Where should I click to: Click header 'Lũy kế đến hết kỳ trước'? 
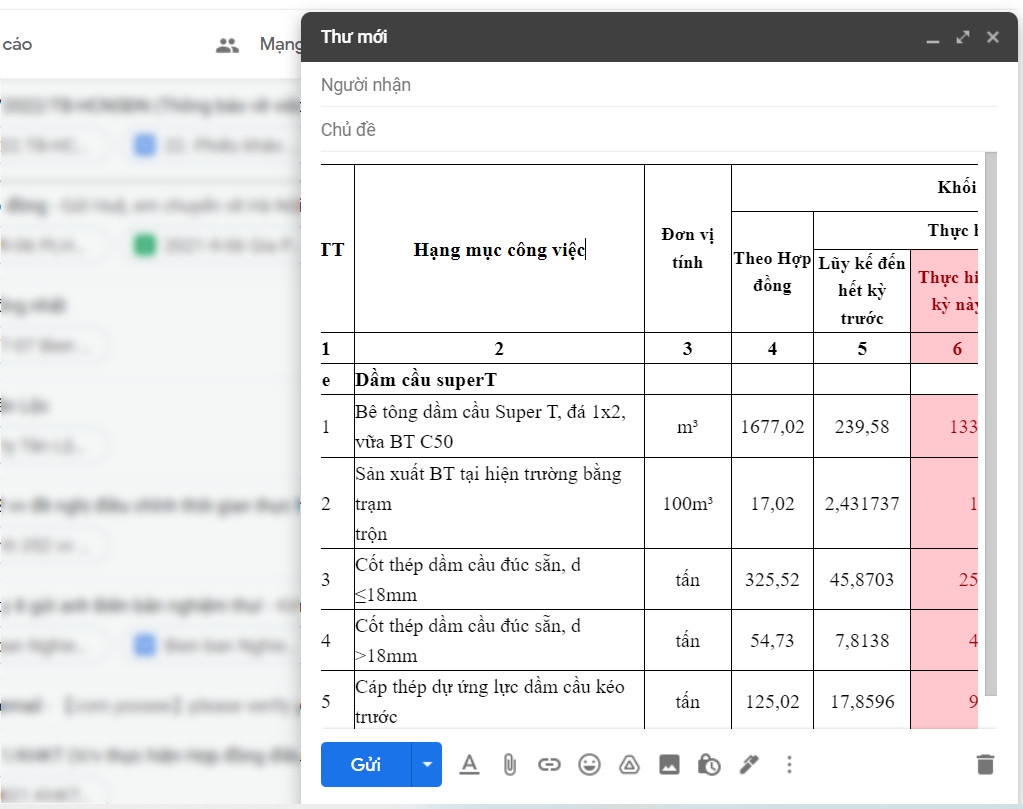(862, 291)
